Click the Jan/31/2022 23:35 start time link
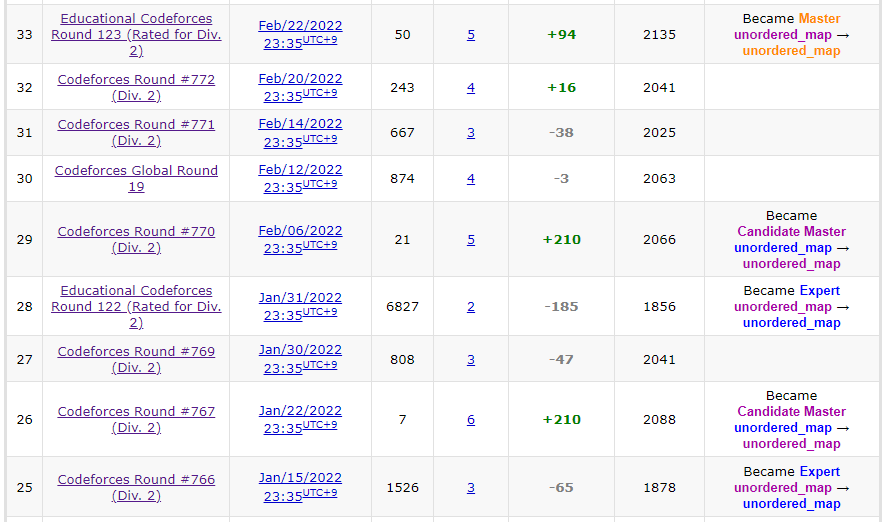Image resolution: width=885 pixels, height=522 pixels. [300, 306]
